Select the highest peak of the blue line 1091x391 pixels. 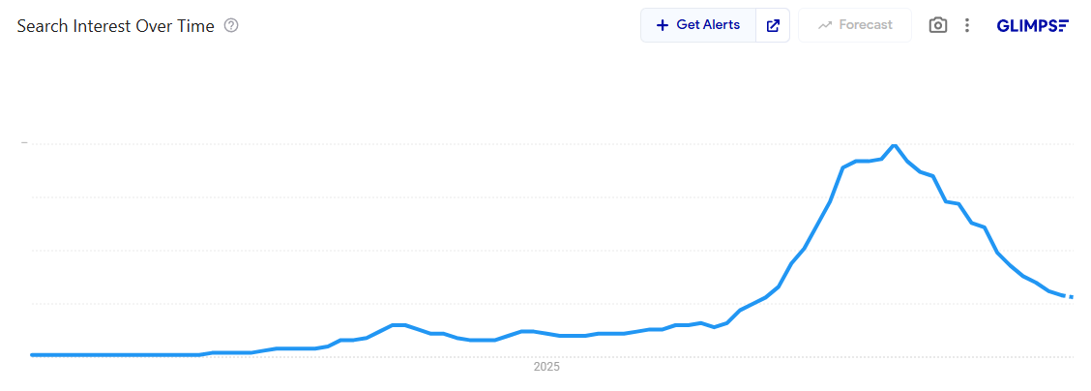click(x=894, y=145)
